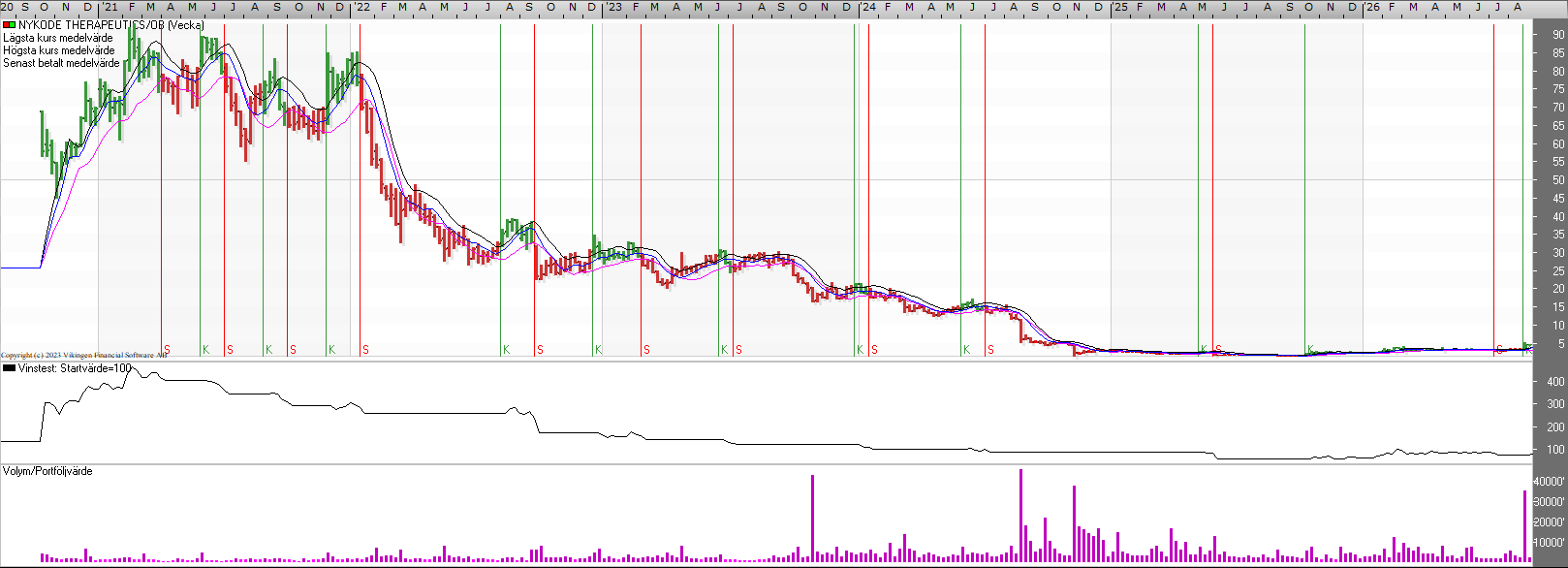Click the first sell marker S in March 2021
The width and height of the screenshot is (1568, 568).
click(x=167, y=350)
